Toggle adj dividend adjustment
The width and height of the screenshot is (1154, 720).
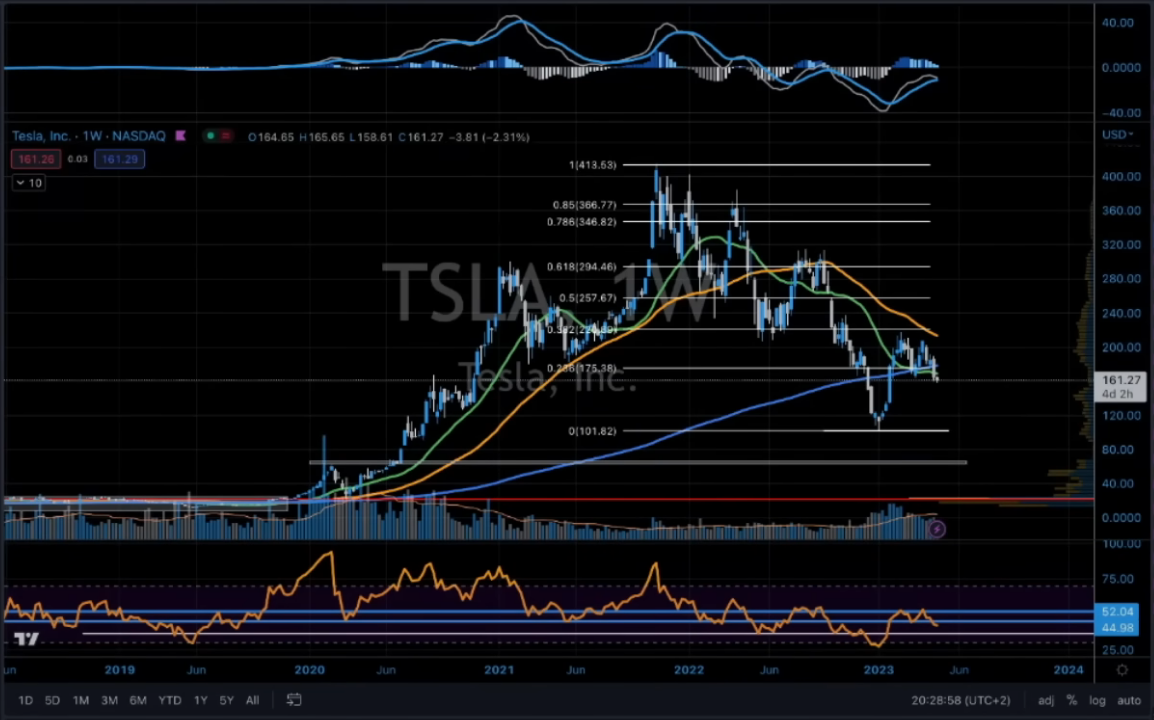1046,700
